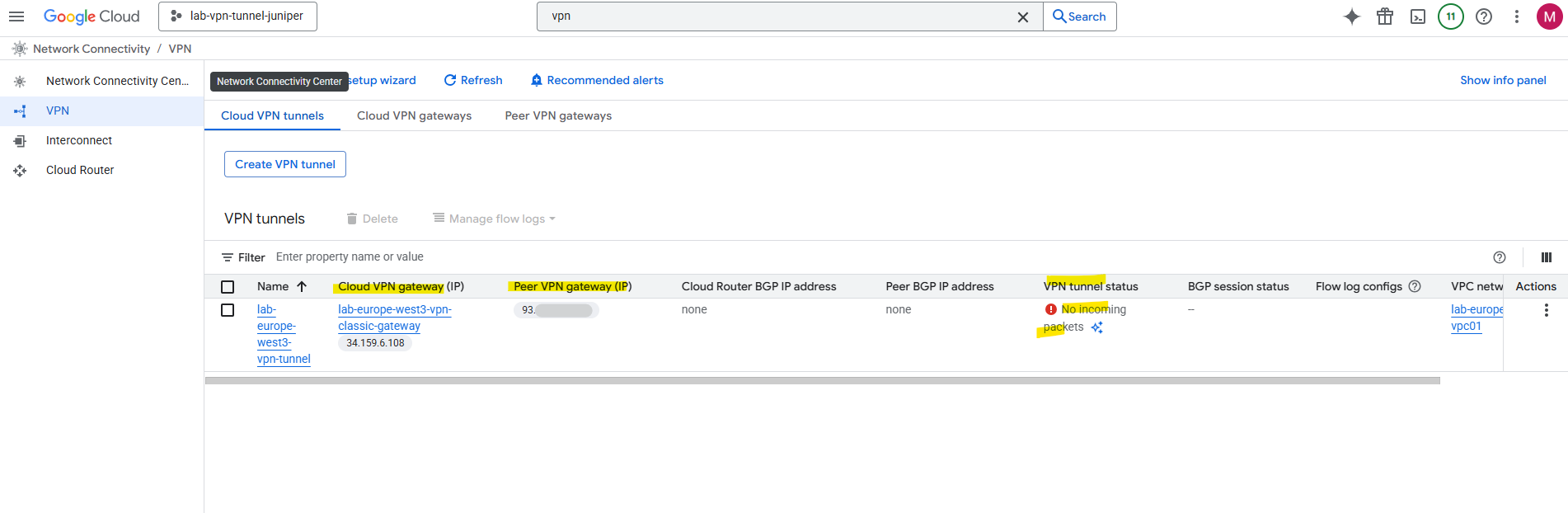Sort by Name using the arrow icon
Image resolution: width=1568 pixels, height=513 pixels.
[302, 286]
